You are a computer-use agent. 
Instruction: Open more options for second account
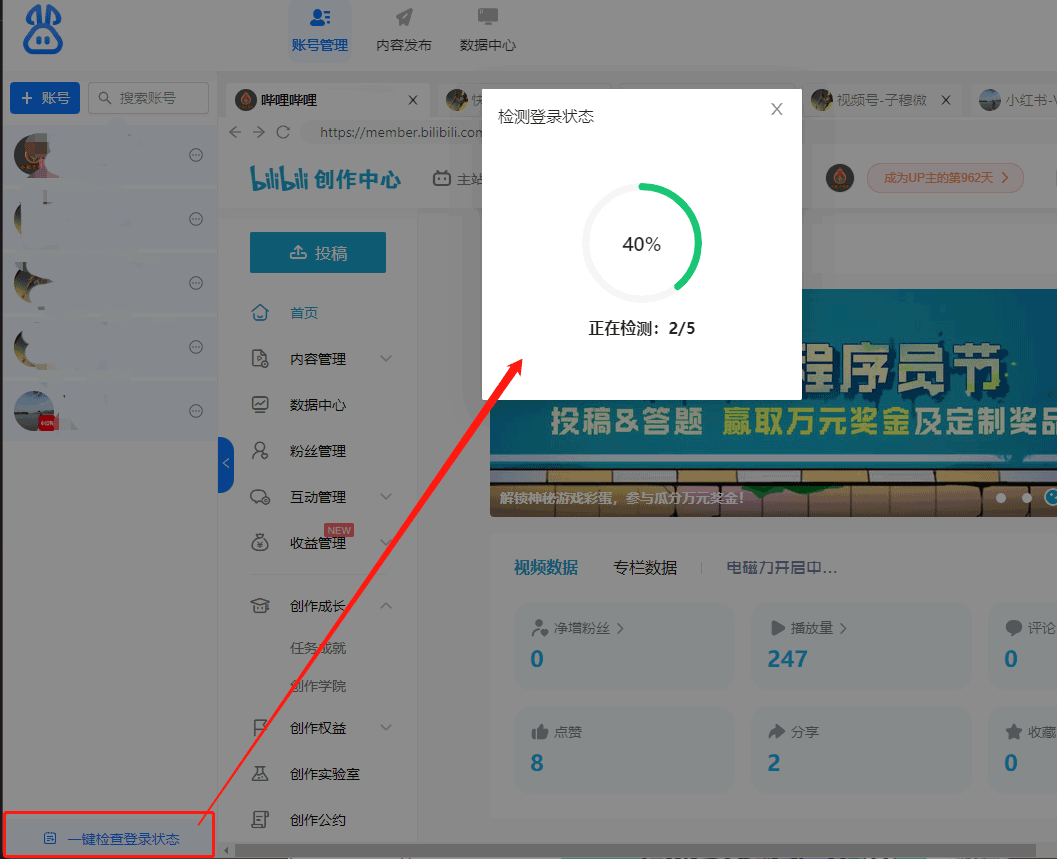(195, 219)
